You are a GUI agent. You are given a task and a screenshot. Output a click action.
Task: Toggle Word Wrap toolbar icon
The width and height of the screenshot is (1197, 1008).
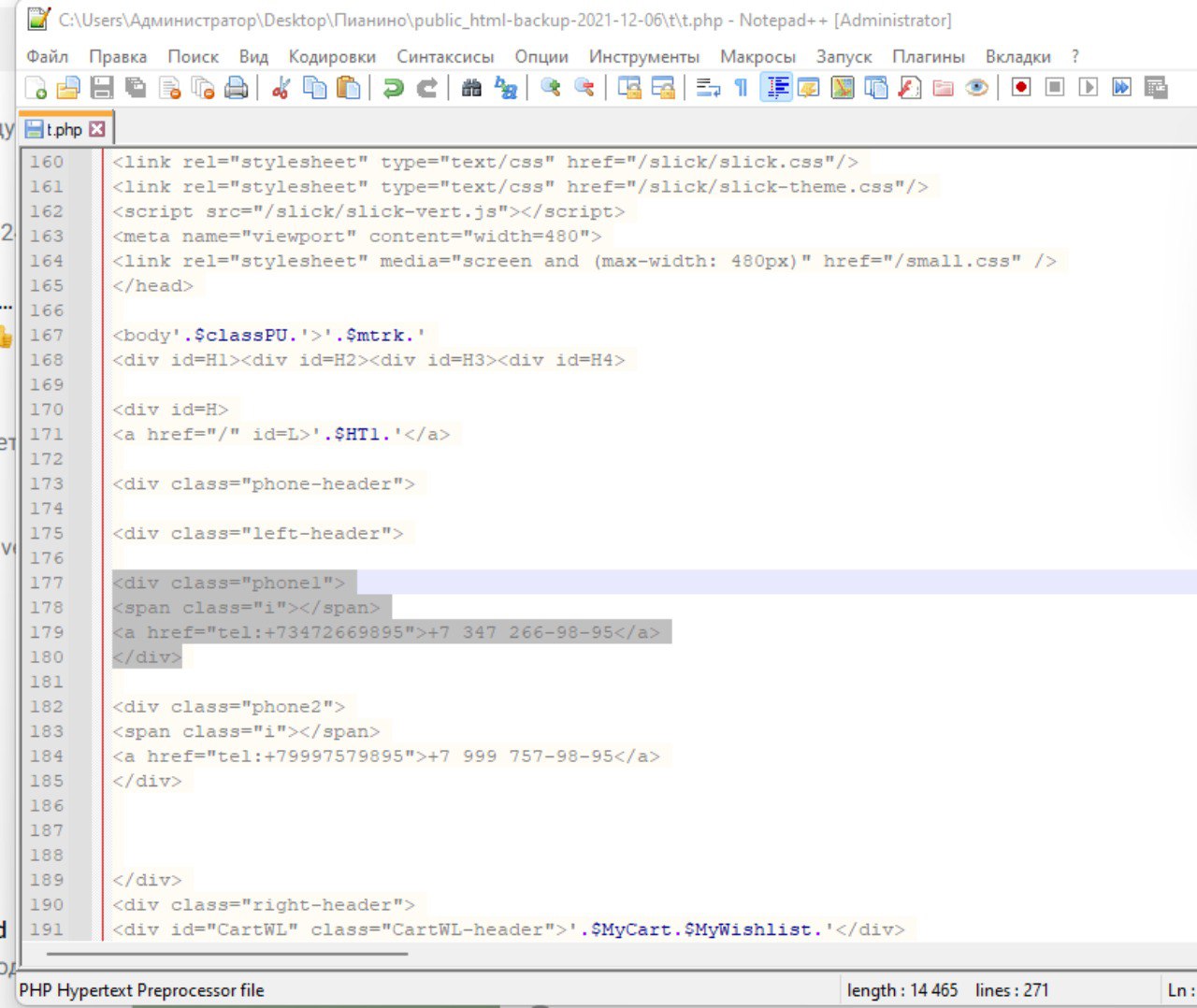[x=708, y=88]
